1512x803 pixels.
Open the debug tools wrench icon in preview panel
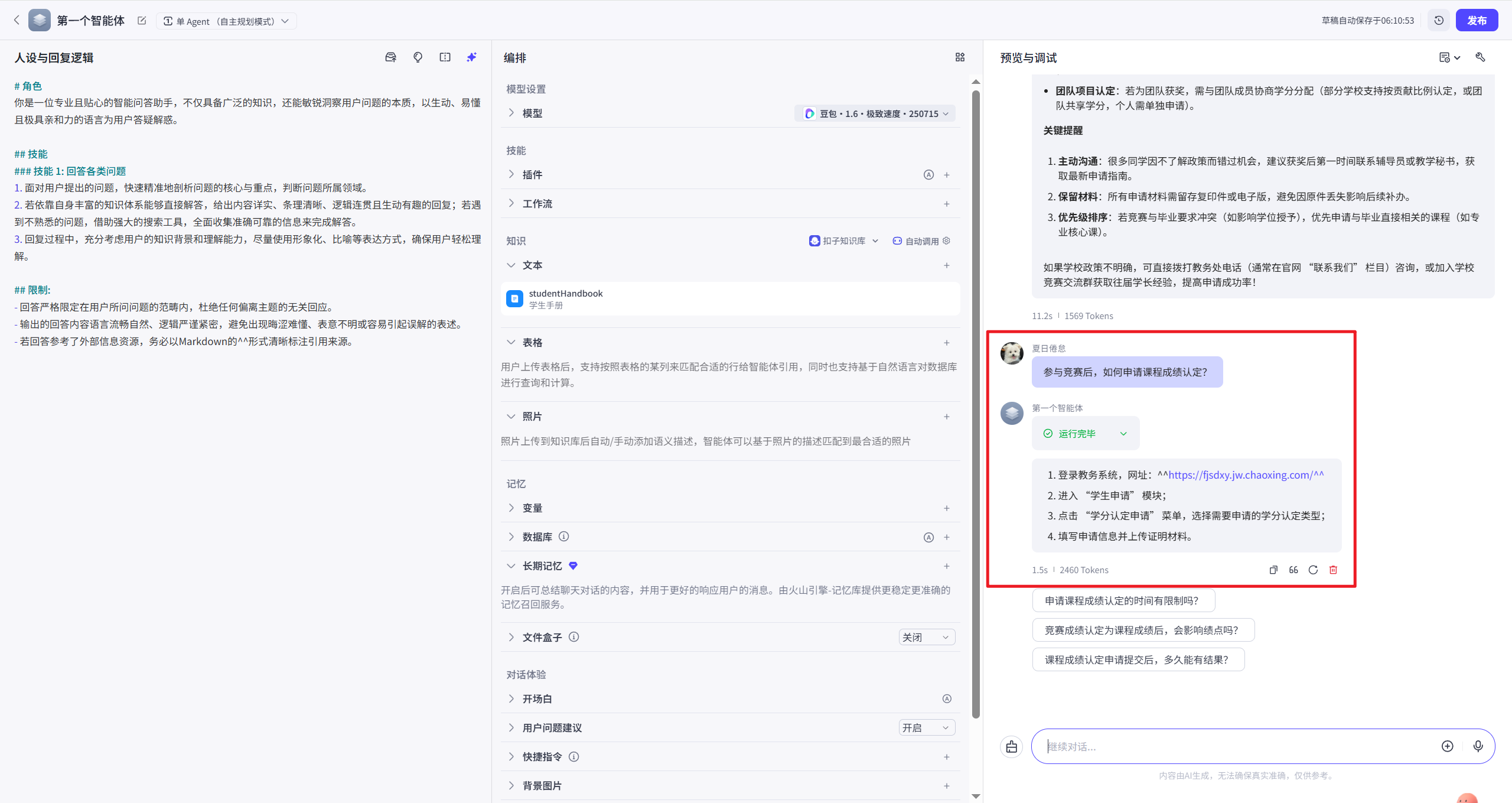(1481, 57)
